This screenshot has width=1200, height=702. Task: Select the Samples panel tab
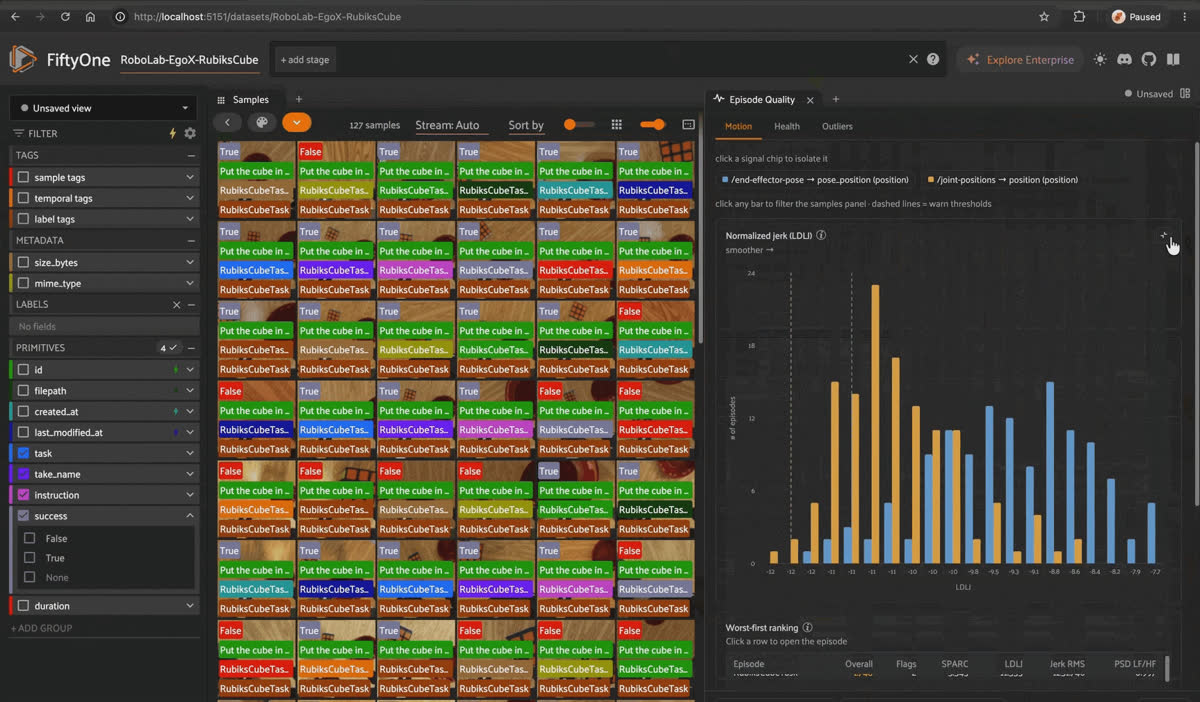(244, 99)
